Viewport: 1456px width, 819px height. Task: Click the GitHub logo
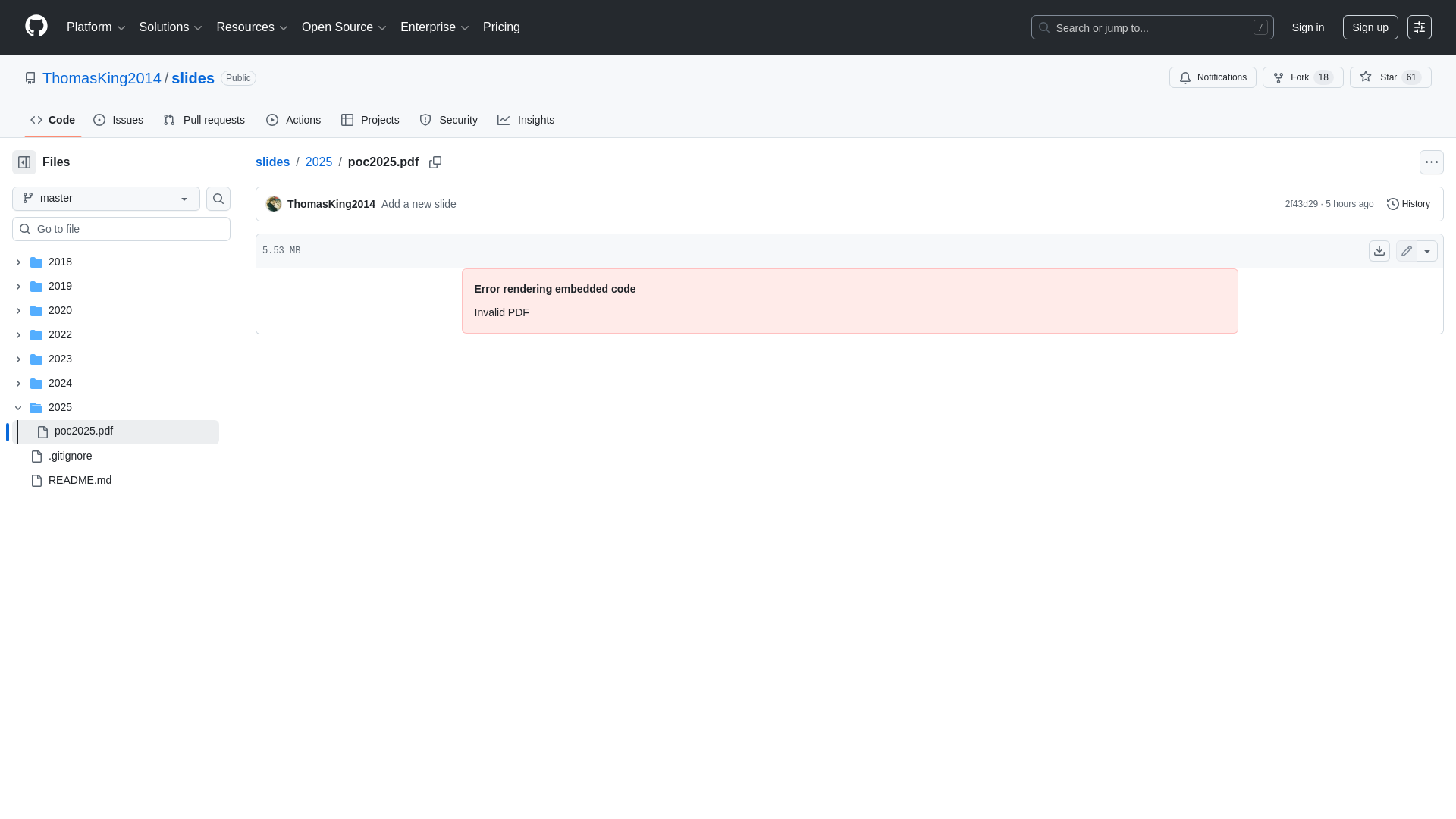pyautogui.click(x=35, y=27)
